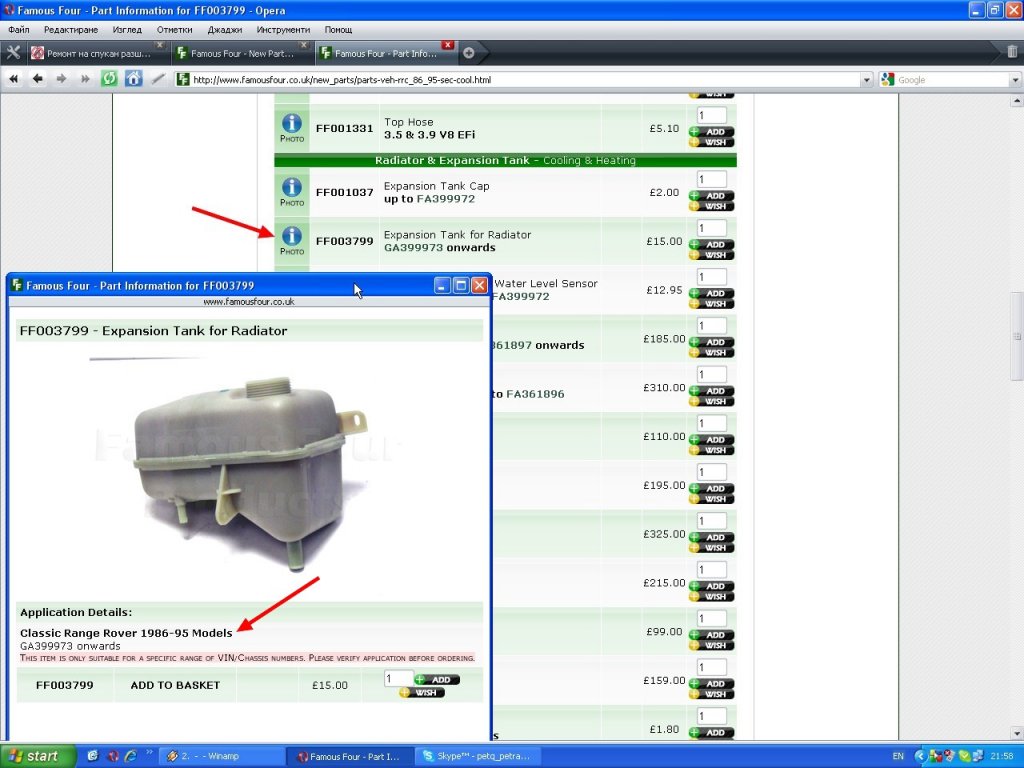The width and height of the screenshot is (1024, 768).
Task: Click the page vertical scrollbar handle
Action: pos(1017,336)
